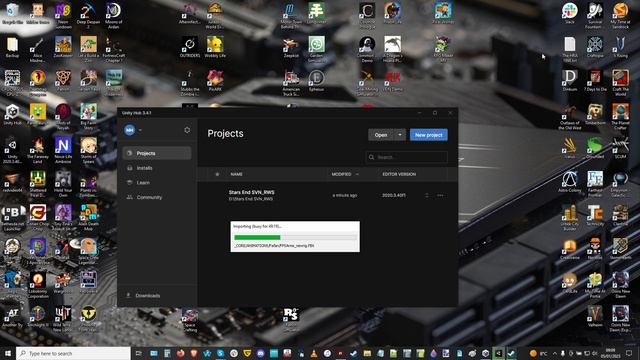
Task: Launch the Bethesda.net Launcher shortcut
Action: coord(12,218)
